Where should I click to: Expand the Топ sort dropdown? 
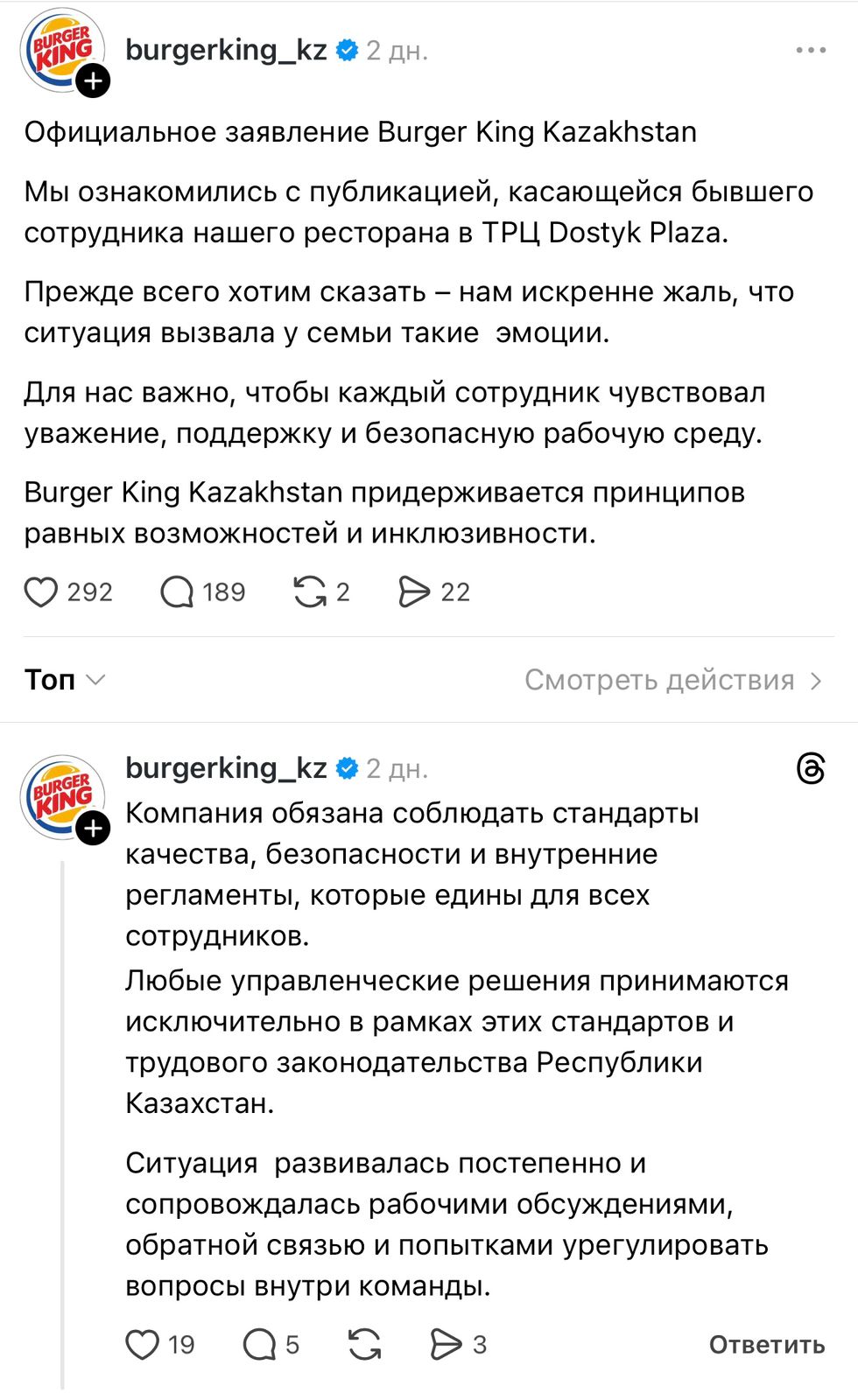65,680
